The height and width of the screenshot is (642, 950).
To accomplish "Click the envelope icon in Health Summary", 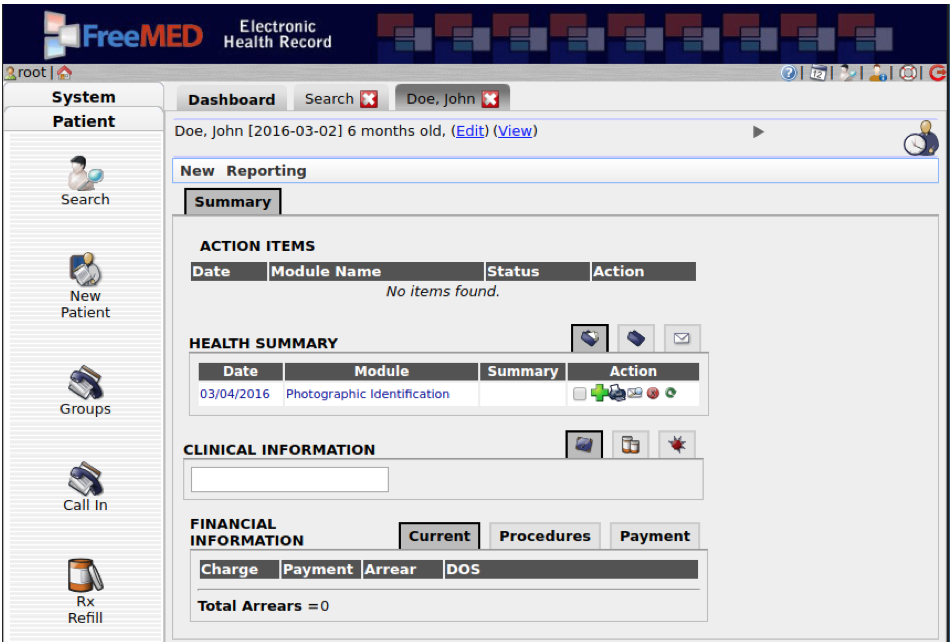I will [682, 339].
